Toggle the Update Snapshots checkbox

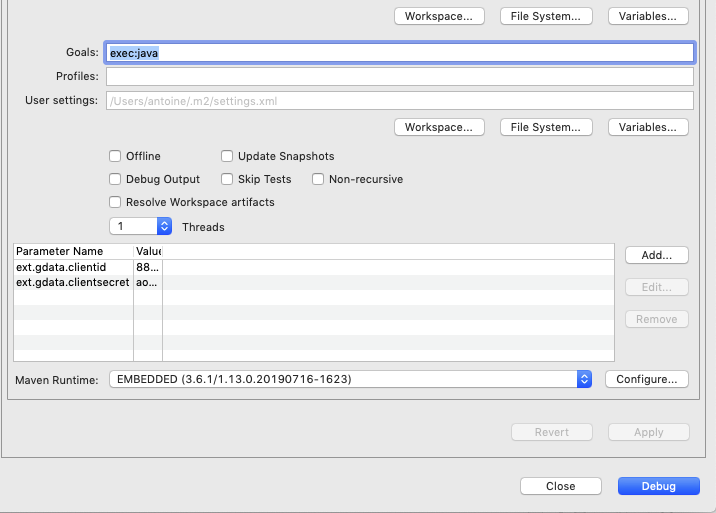pyautogui.click(x=227, y=156)
